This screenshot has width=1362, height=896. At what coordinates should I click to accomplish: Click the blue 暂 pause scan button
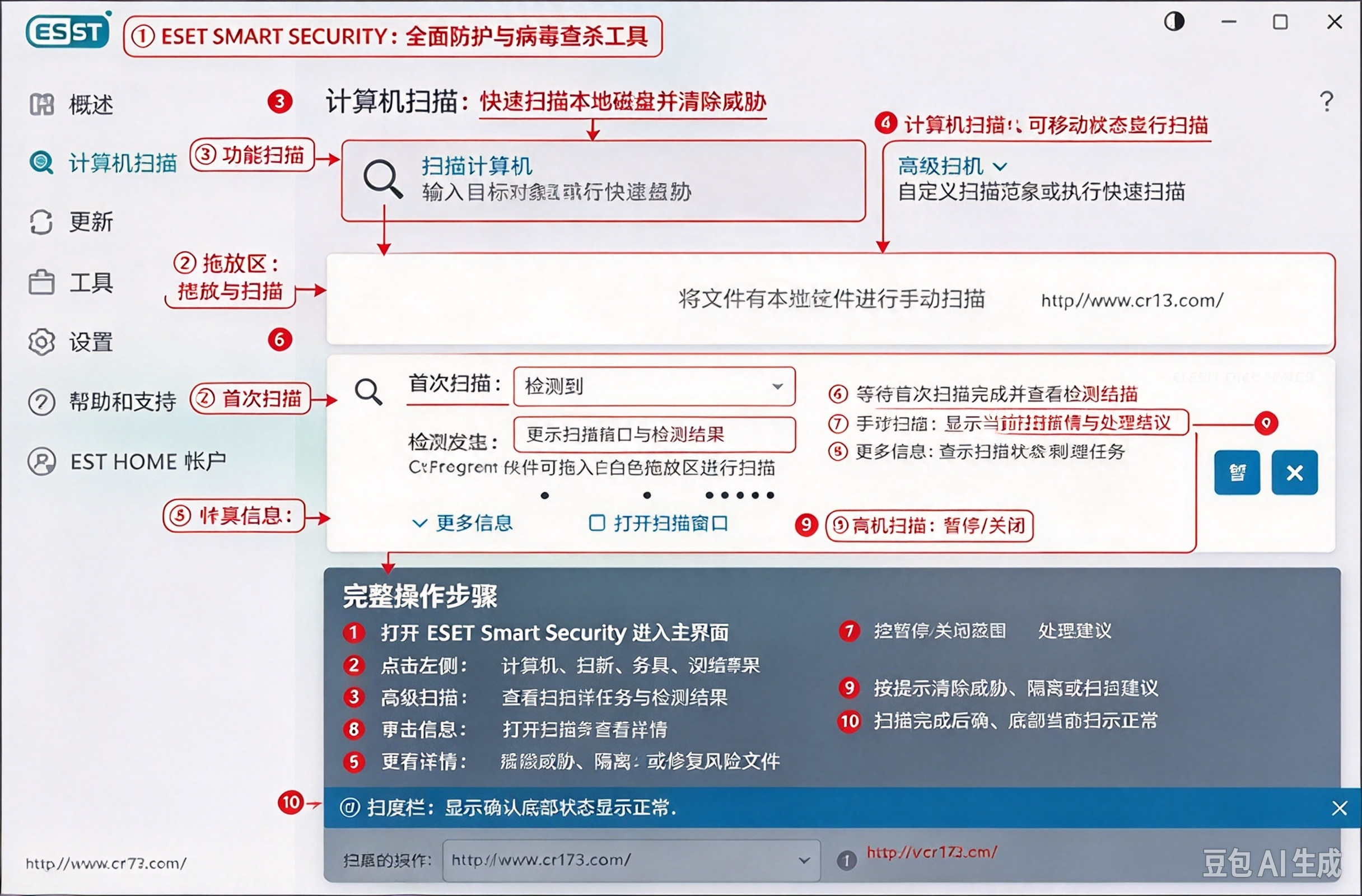[1237, 473]
